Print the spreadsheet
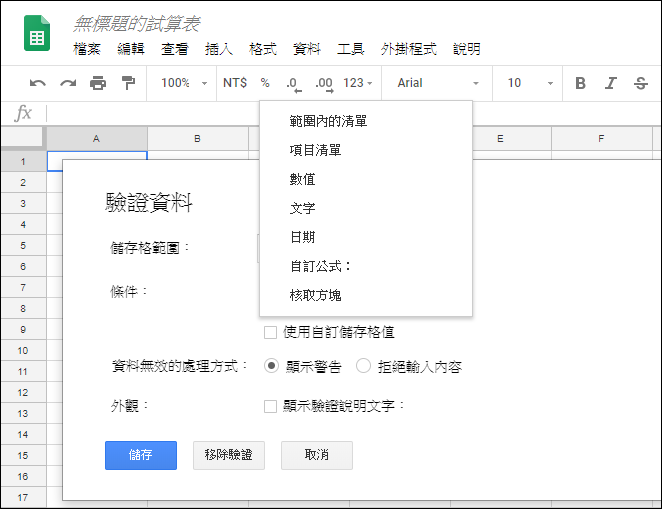 pos(98,83)
